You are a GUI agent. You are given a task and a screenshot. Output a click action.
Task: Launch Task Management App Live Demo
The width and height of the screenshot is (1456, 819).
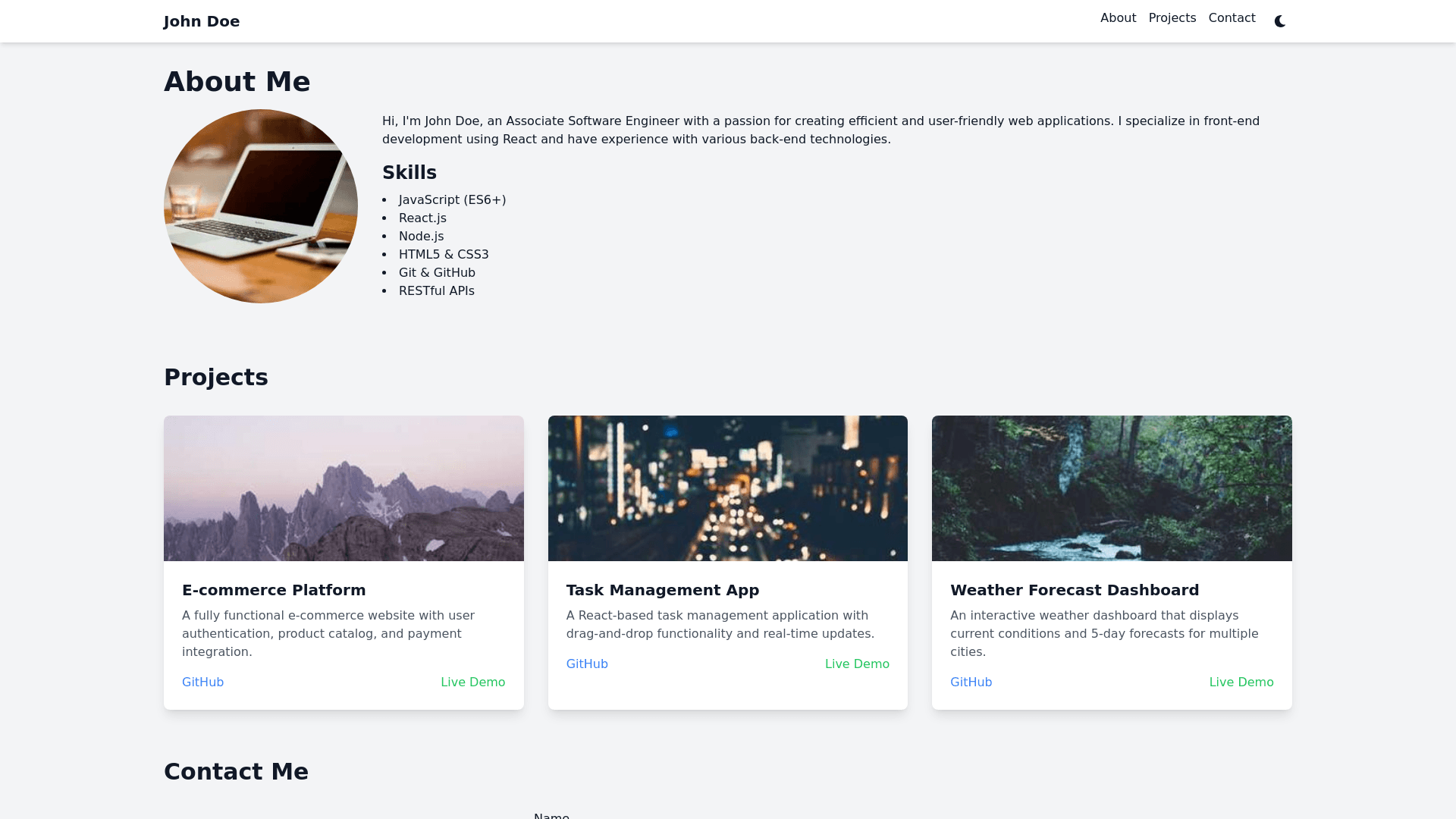857,664
